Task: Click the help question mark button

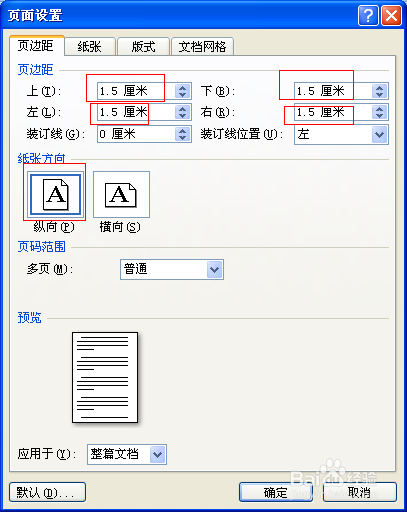Action: (368, 15)
